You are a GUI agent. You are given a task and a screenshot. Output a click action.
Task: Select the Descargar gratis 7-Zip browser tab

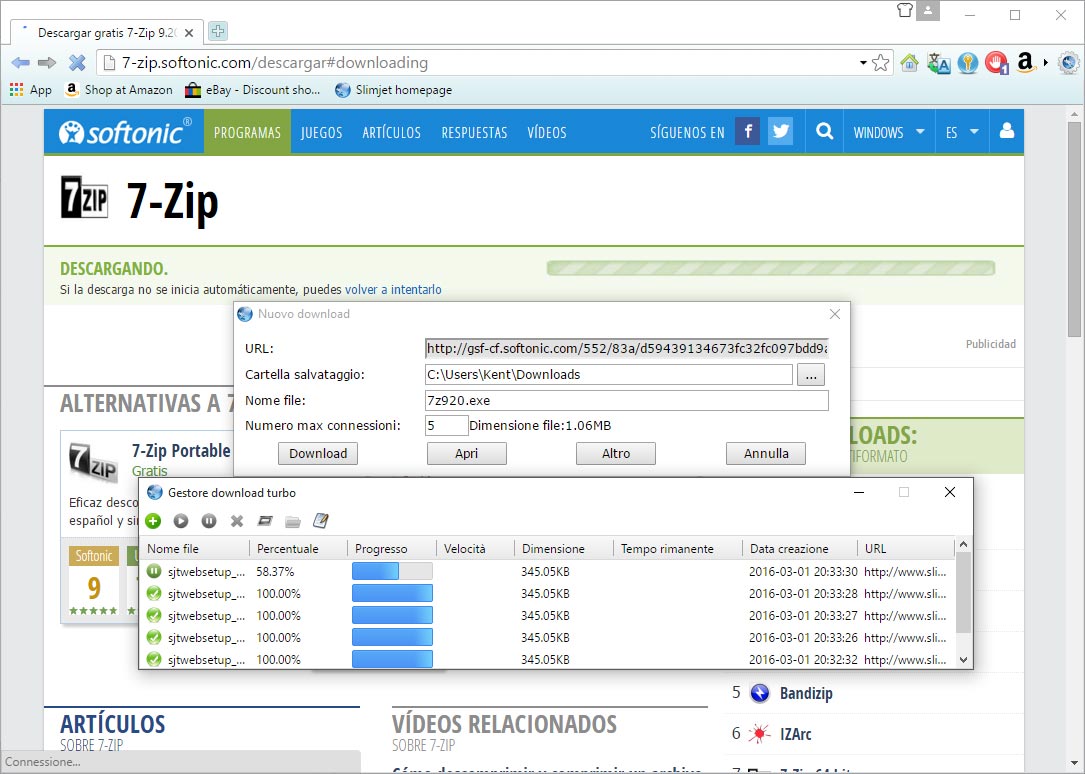(x=107, y=33)
